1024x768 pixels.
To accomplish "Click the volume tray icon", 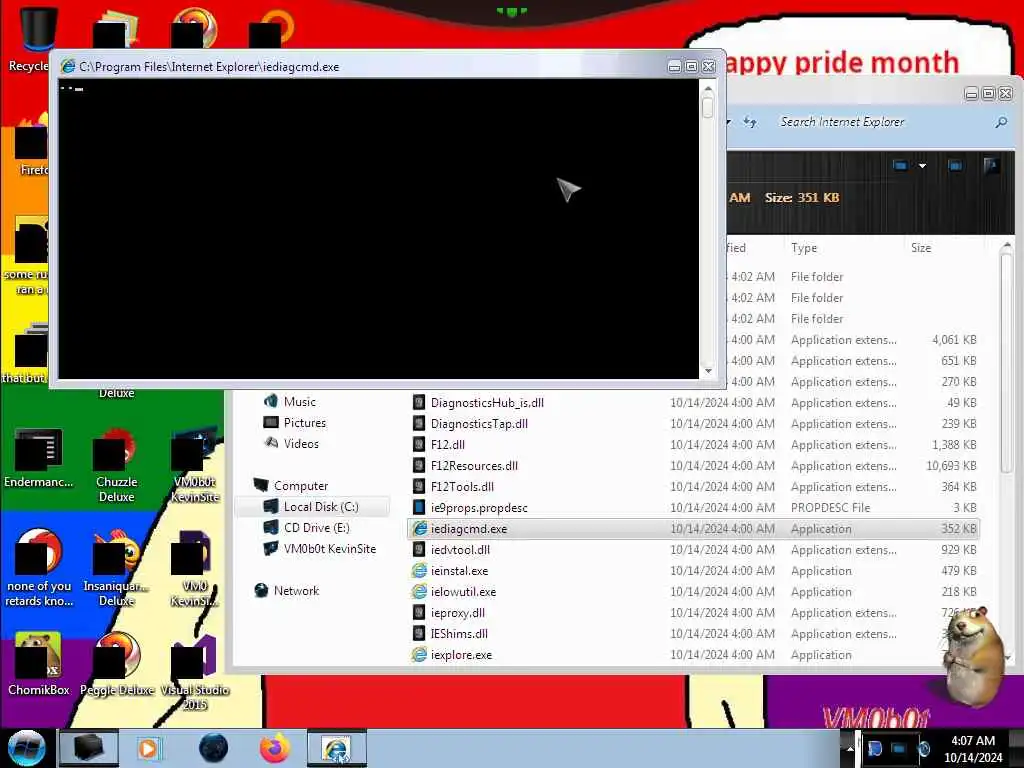I will pyautogui.click(x=924, y=748).
